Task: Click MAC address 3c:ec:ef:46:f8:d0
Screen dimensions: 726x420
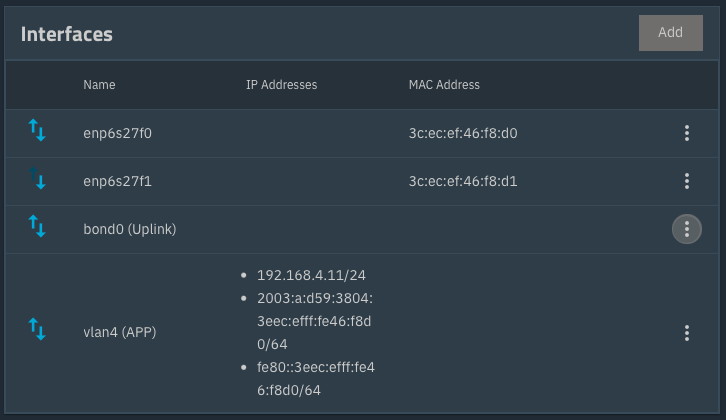Action: (463, 133)
